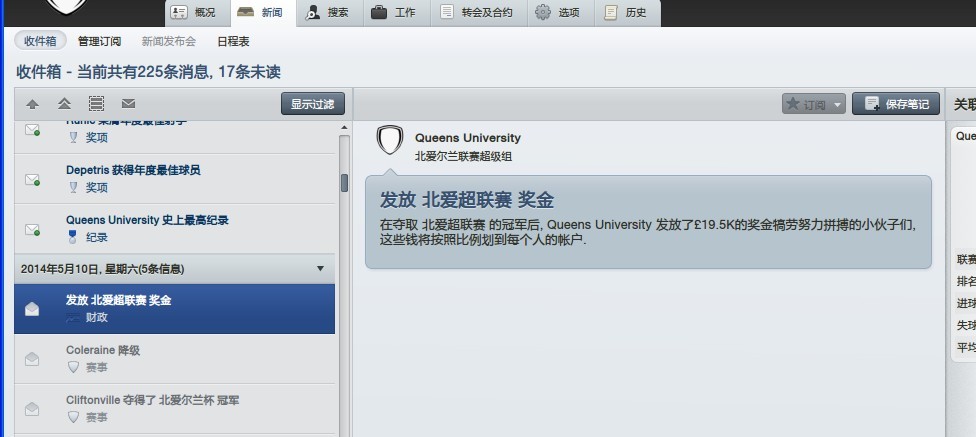Image resolution: width=976 pixels, height=437 pixels.
Task: Open the 订阅 dropdown arrow
Action: [x=837, y=105]
